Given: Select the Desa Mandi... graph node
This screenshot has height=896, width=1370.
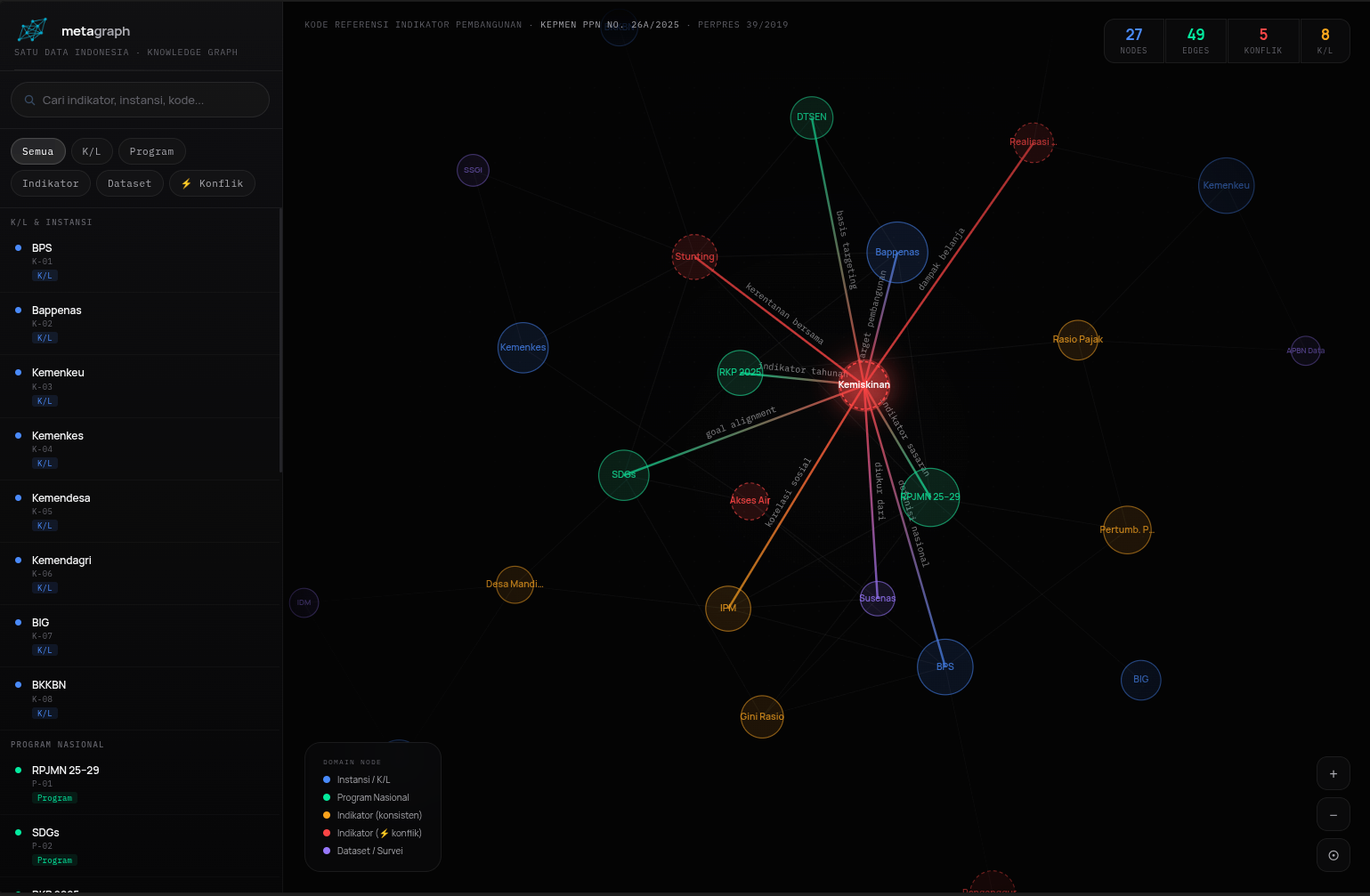Looking at the screenshot, I should 515,585.
